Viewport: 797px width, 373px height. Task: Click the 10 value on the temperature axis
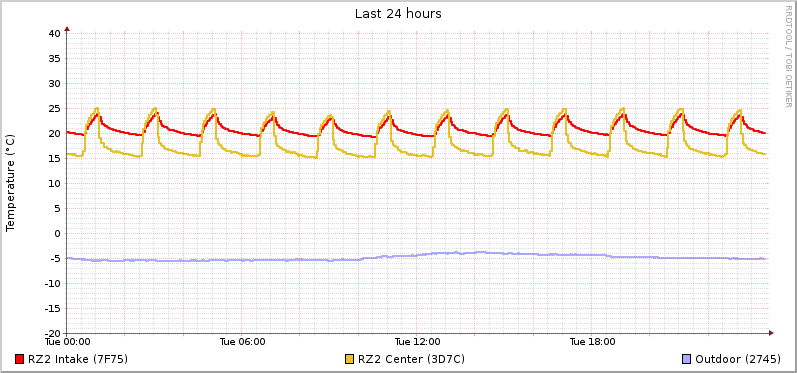55,183
